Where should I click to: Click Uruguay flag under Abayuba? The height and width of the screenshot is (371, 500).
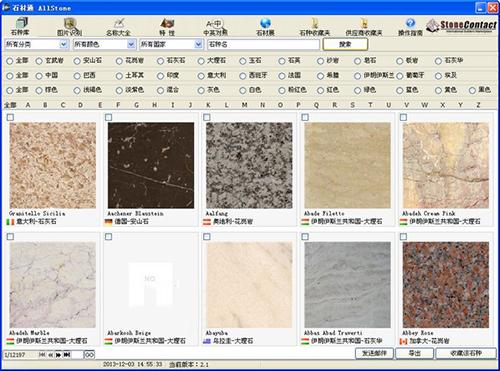207,341
